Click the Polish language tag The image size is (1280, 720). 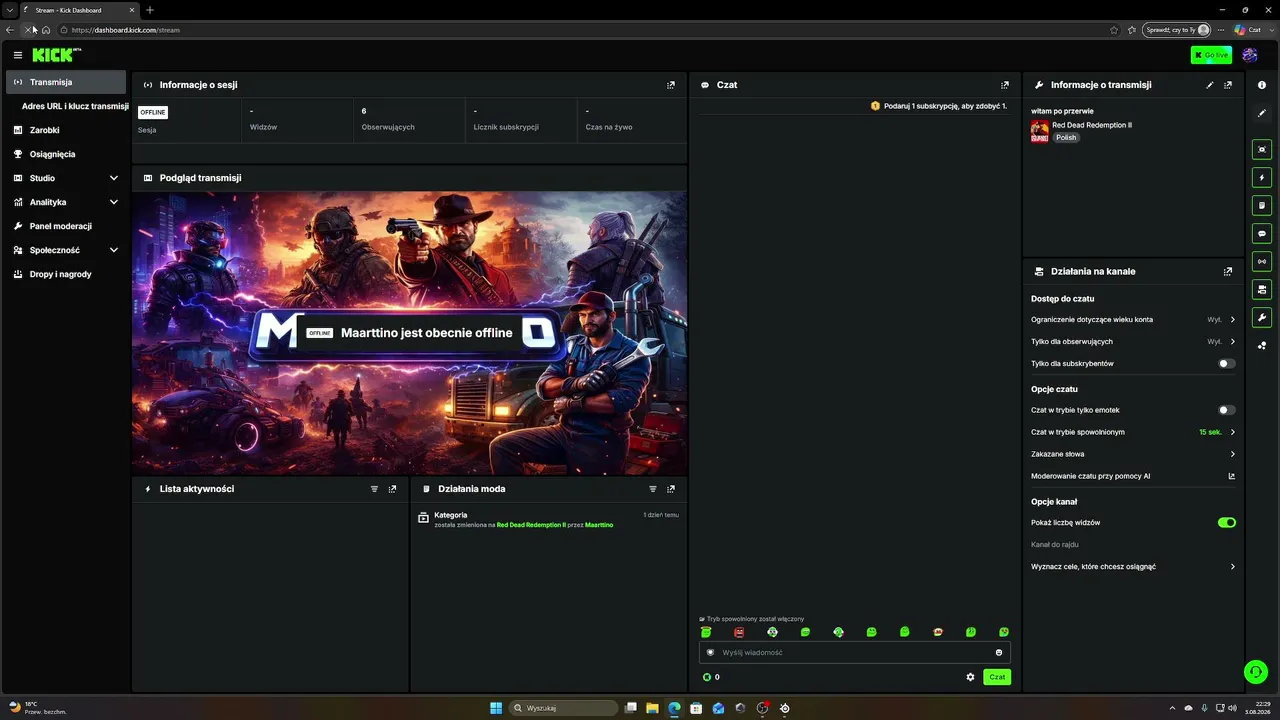point(1067,138)
